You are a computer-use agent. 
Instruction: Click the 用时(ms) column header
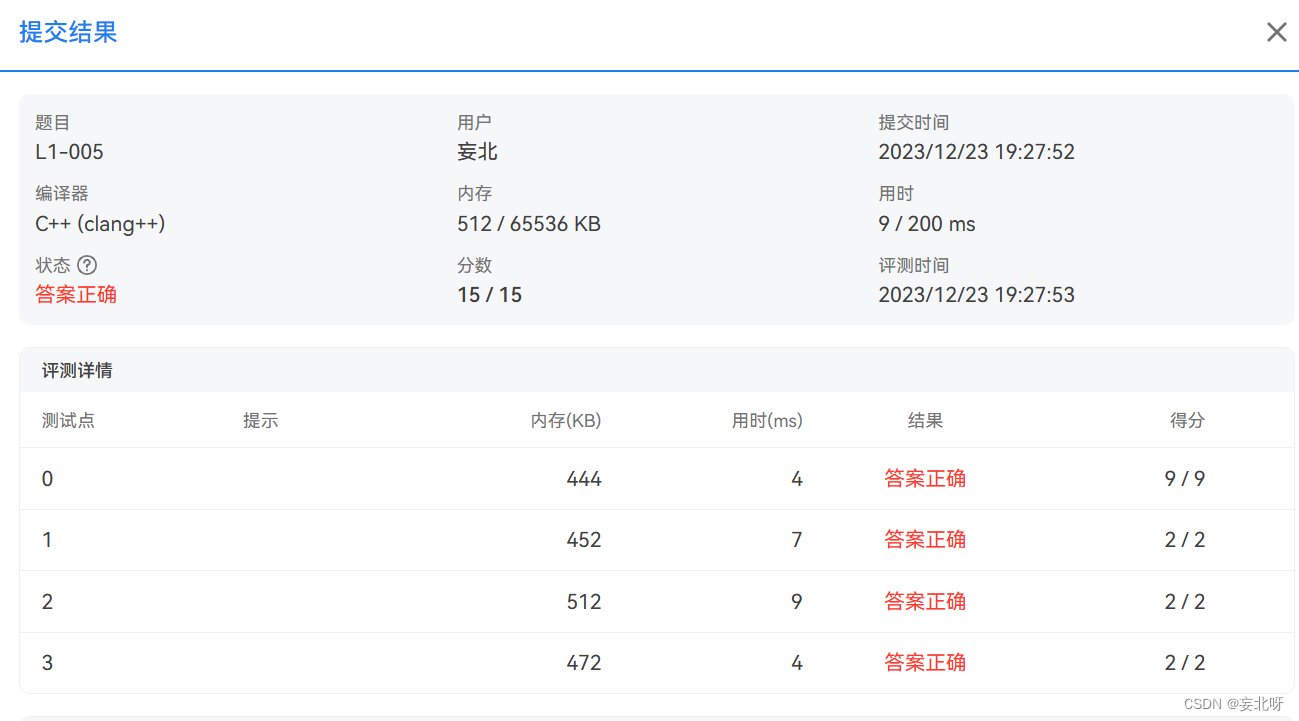click(767, 421)
